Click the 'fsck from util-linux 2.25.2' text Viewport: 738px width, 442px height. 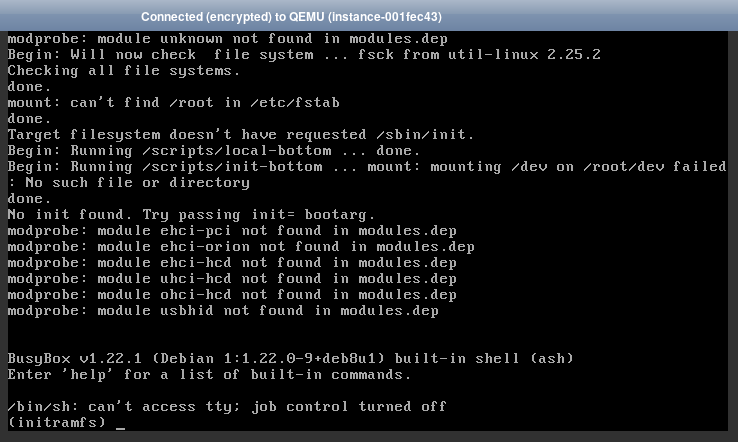[x=479, y=55]
